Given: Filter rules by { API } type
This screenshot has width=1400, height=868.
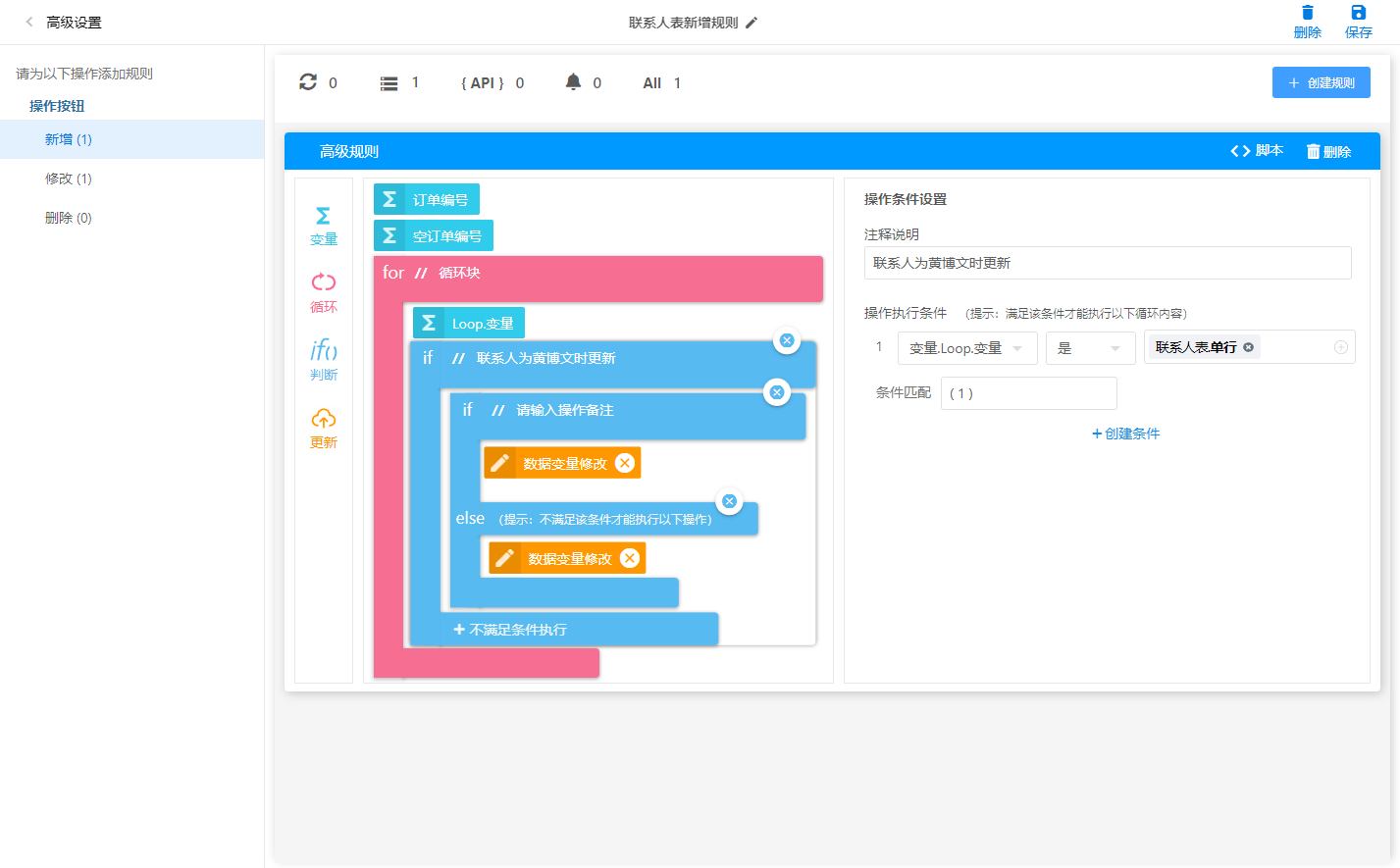Looking at the screenshot, I should [493, 83].
